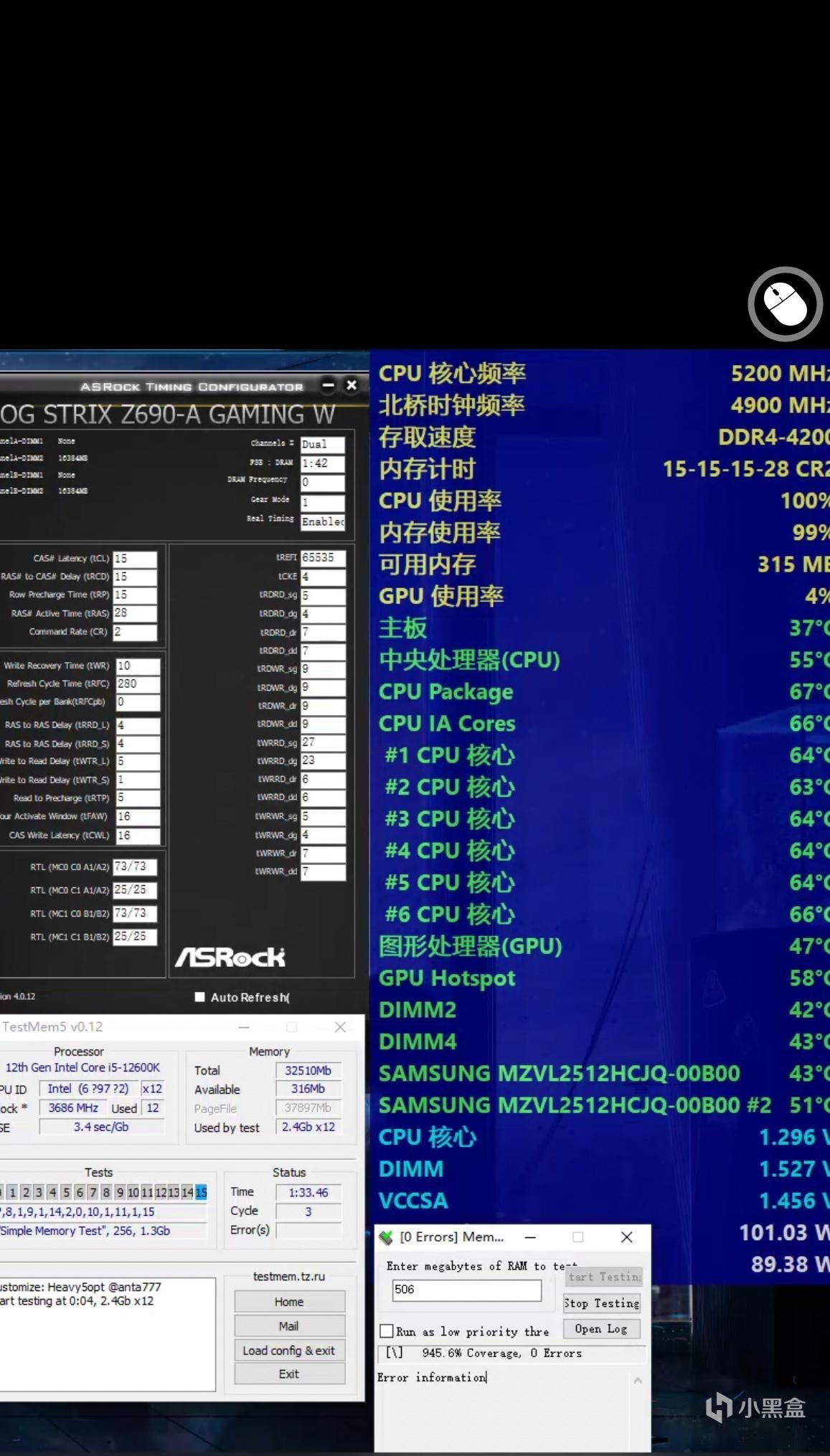
Task: Click the RAS# to CAS# Delay (tRCD) field
Action: click(x=135, y=577)
